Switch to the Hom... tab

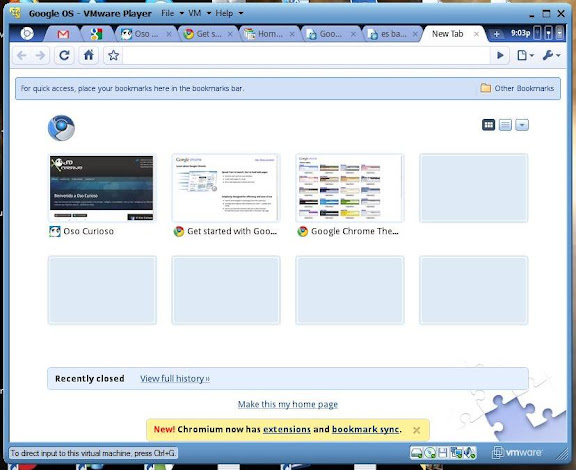(x=270, y=34)
